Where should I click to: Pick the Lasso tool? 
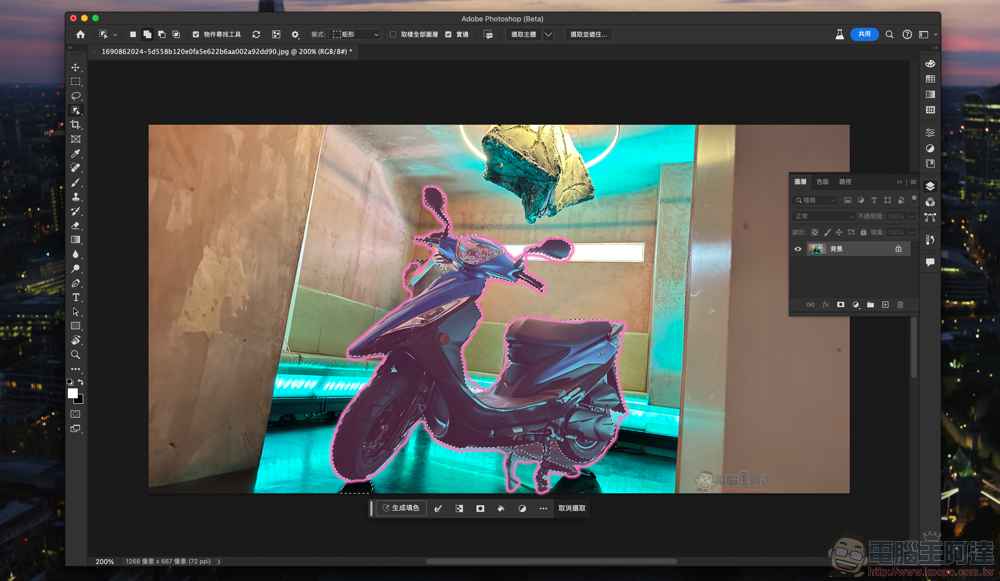click(76, 96)
